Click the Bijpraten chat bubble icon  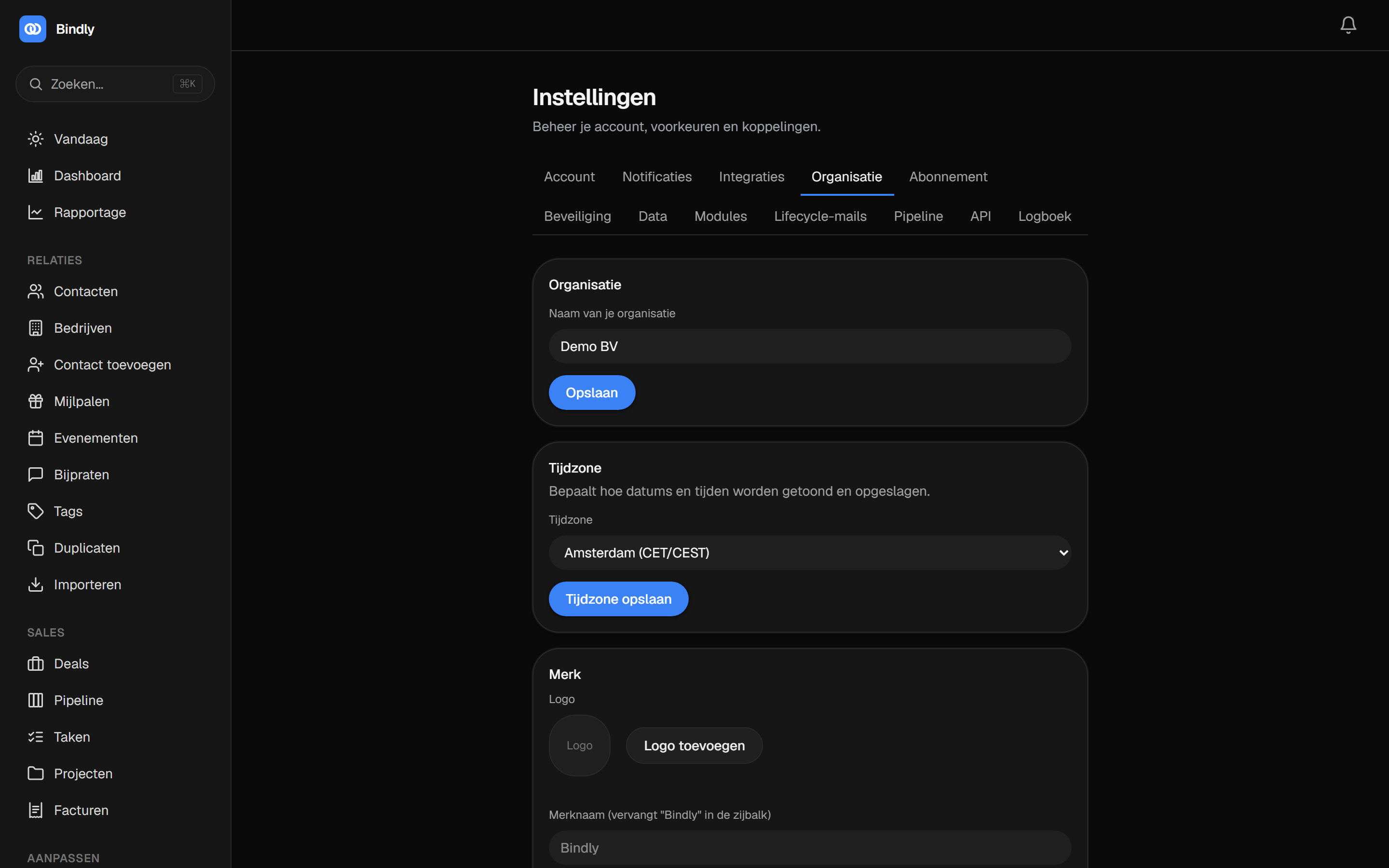[36, 475]
